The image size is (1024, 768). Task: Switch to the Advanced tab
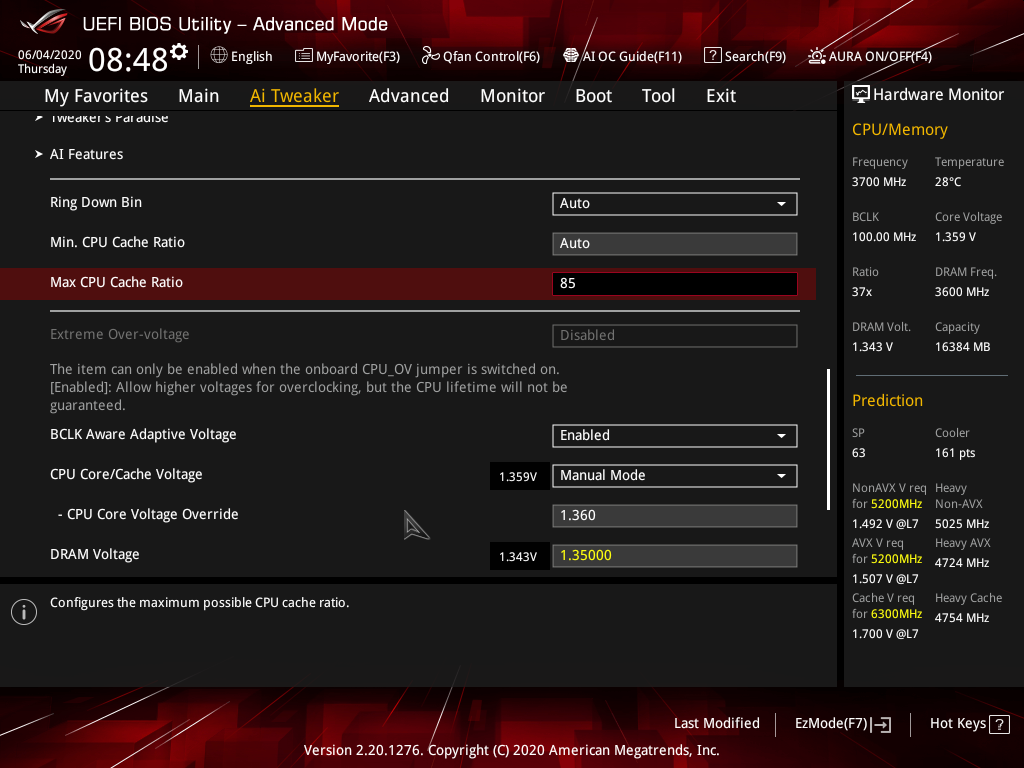click(x=409, y=95)
